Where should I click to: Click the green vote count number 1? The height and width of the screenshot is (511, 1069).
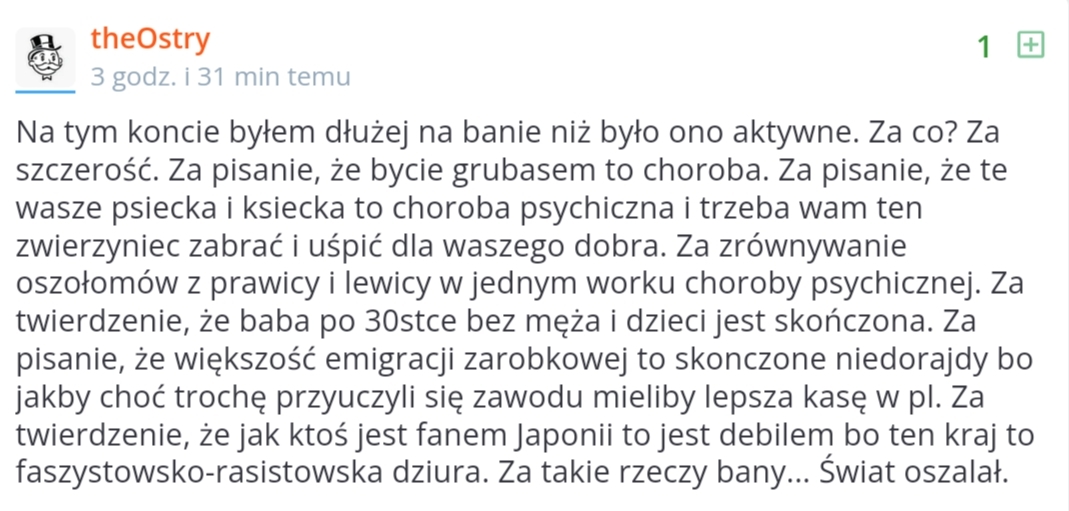984,46
